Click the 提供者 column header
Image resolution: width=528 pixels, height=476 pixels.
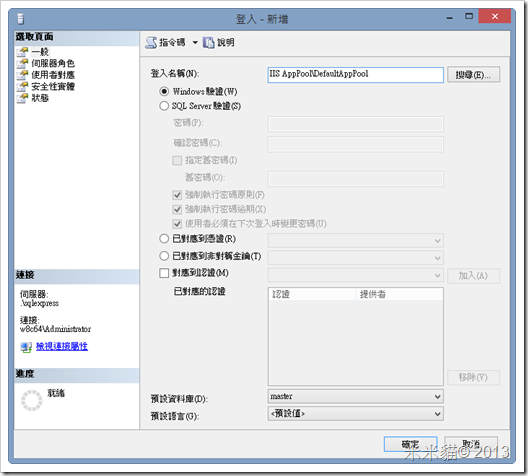click(399, 294)
